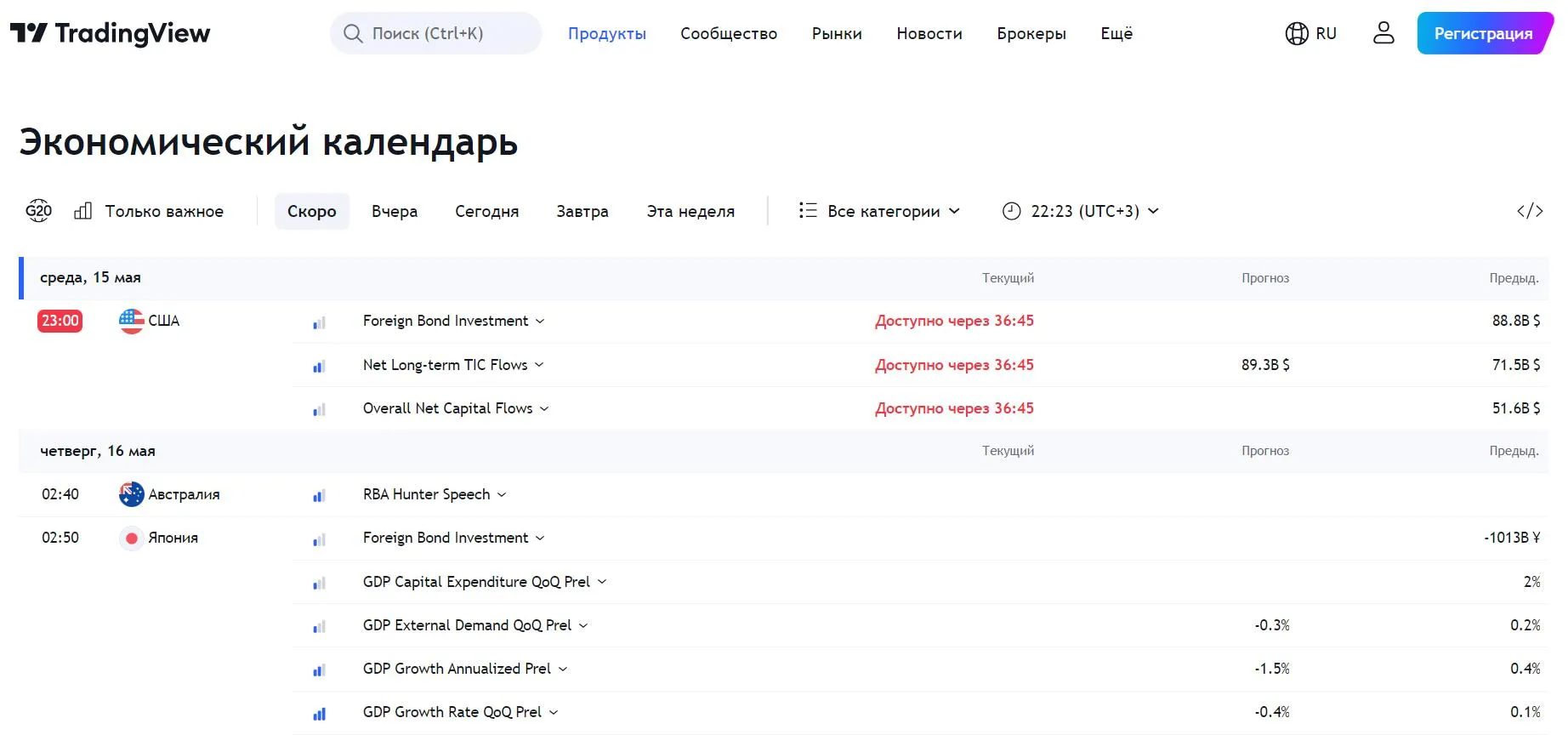Click importance icon for GDP Growth Annualized Prel
1568x735 pixels.
[319, 670]
